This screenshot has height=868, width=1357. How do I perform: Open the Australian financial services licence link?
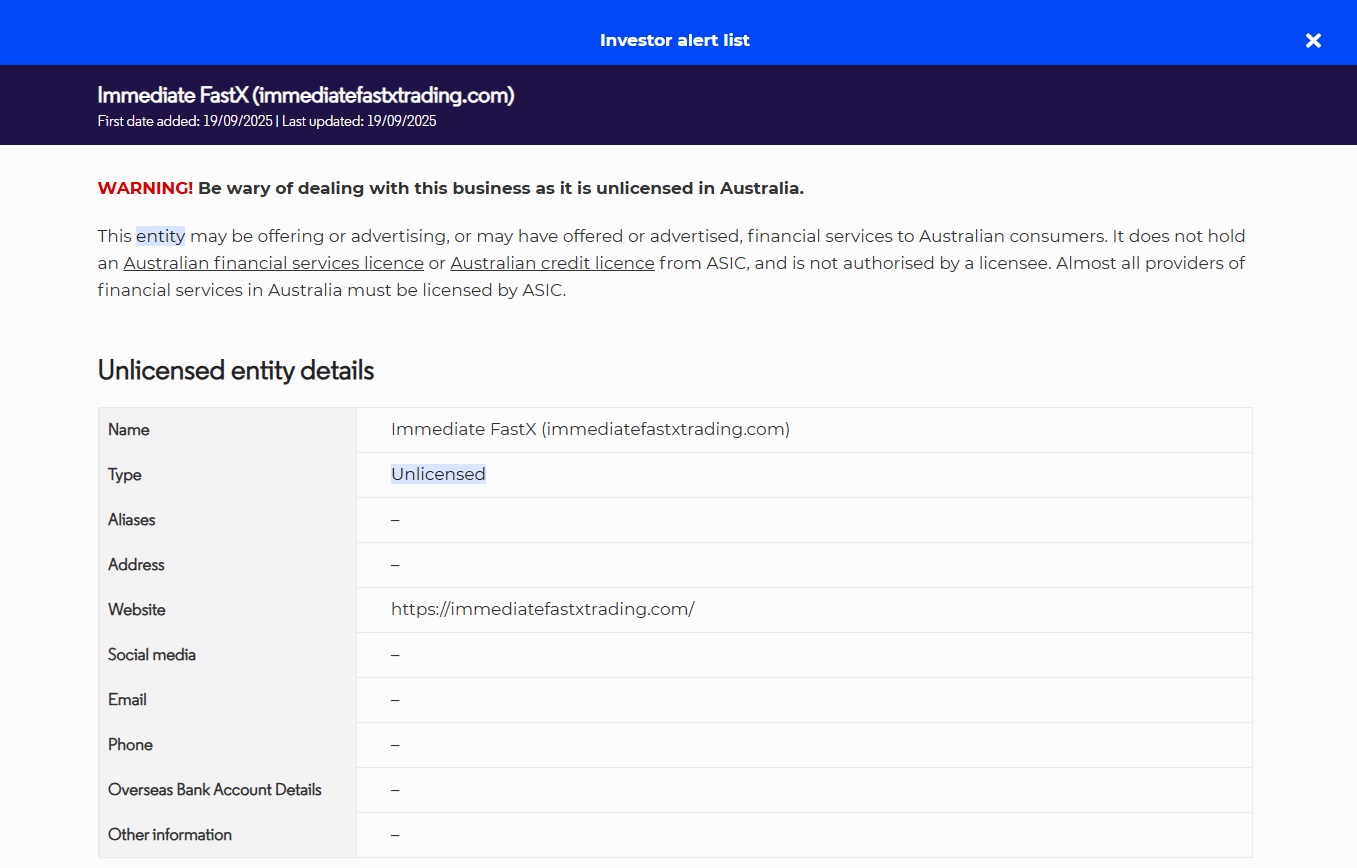[273, 263]
